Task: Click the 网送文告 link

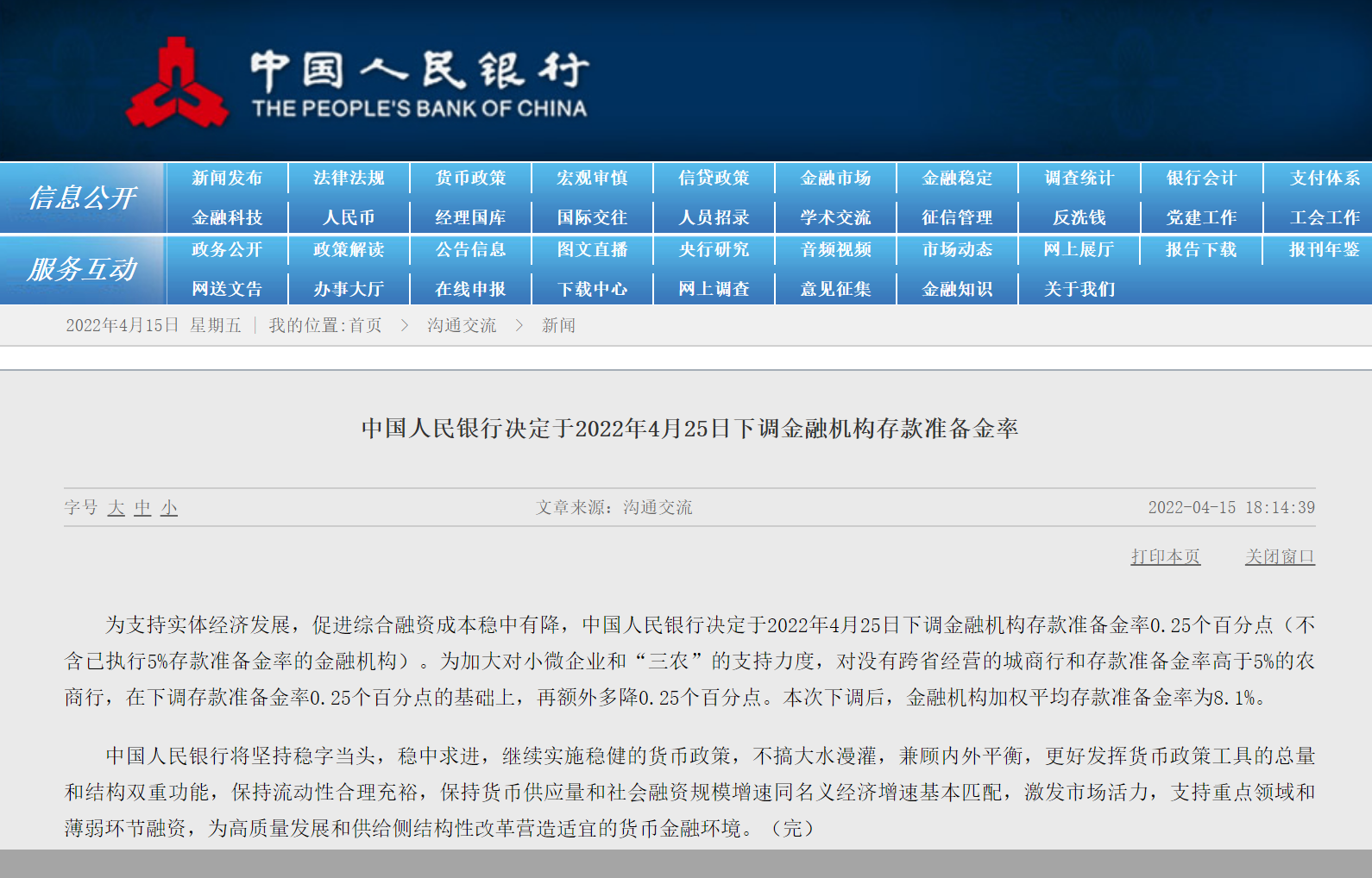Action: point(227,289)
